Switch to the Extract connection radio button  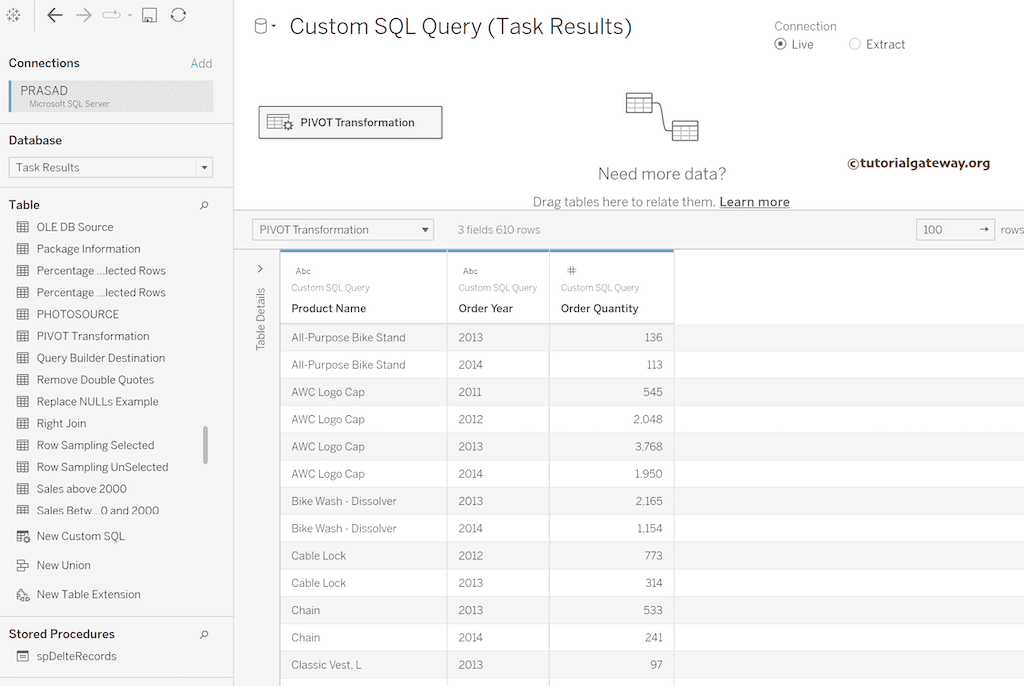pyautogui.click(x=855, y=44)
